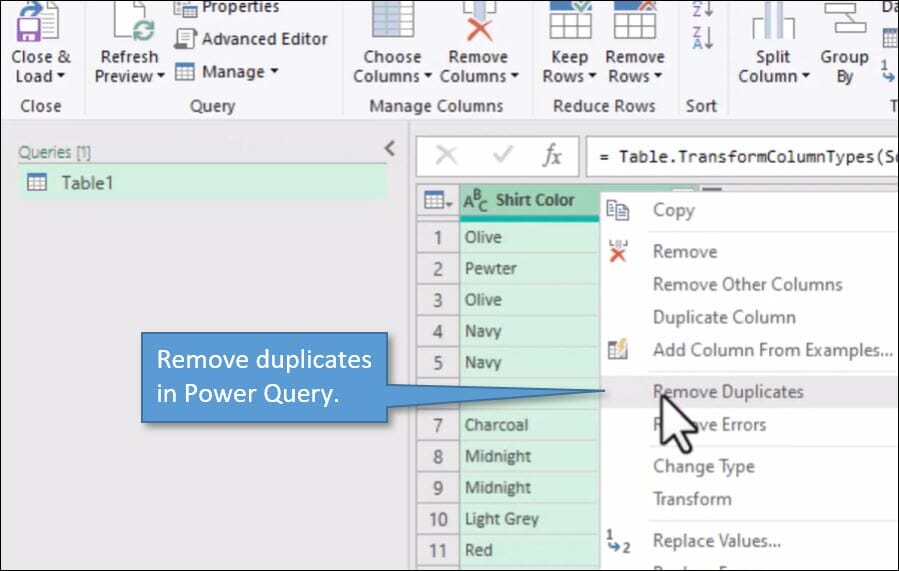This screenshot has height=571, width=899.
Task: Select Replace Values in the context menu
Action: [x=716, y=541]
